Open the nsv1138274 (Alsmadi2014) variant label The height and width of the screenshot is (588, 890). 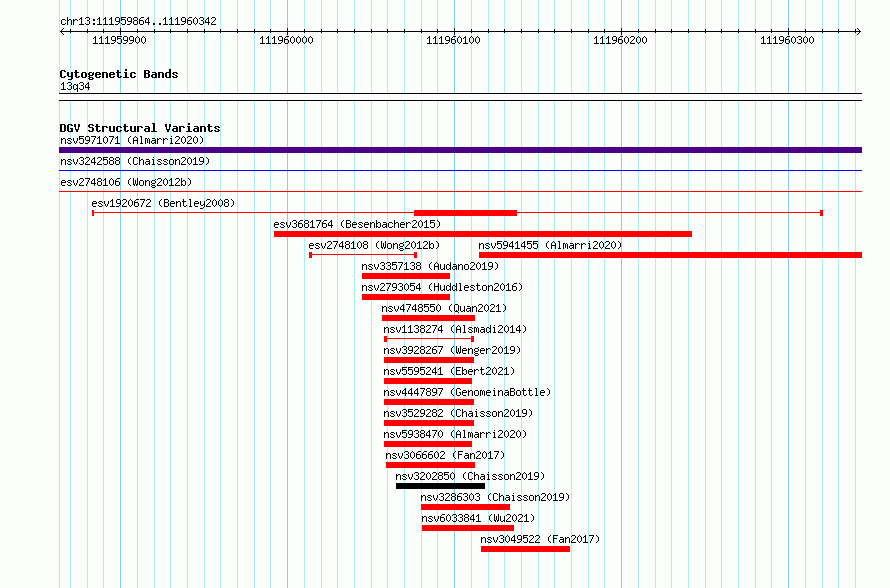click(x=455, y=329)
